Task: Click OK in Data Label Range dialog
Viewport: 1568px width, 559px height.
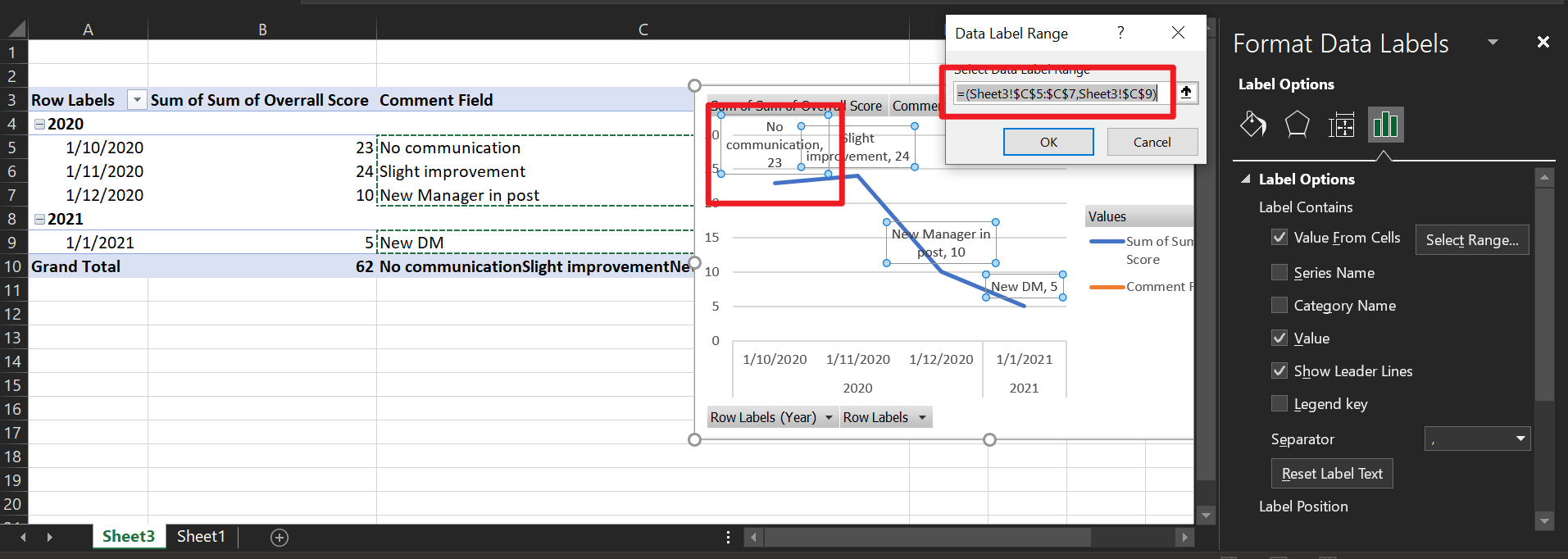Action: 1048,142
